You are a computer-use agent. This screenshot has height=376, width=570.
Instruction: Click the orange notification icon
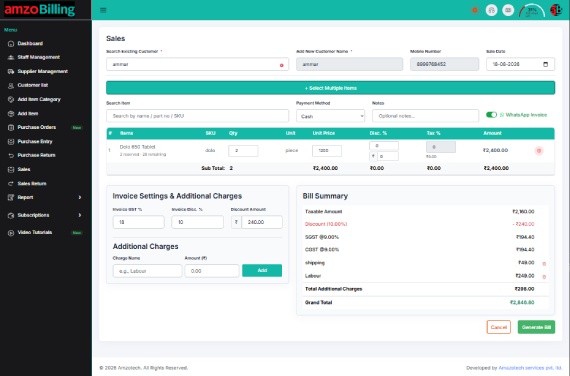tap(475, 10)
